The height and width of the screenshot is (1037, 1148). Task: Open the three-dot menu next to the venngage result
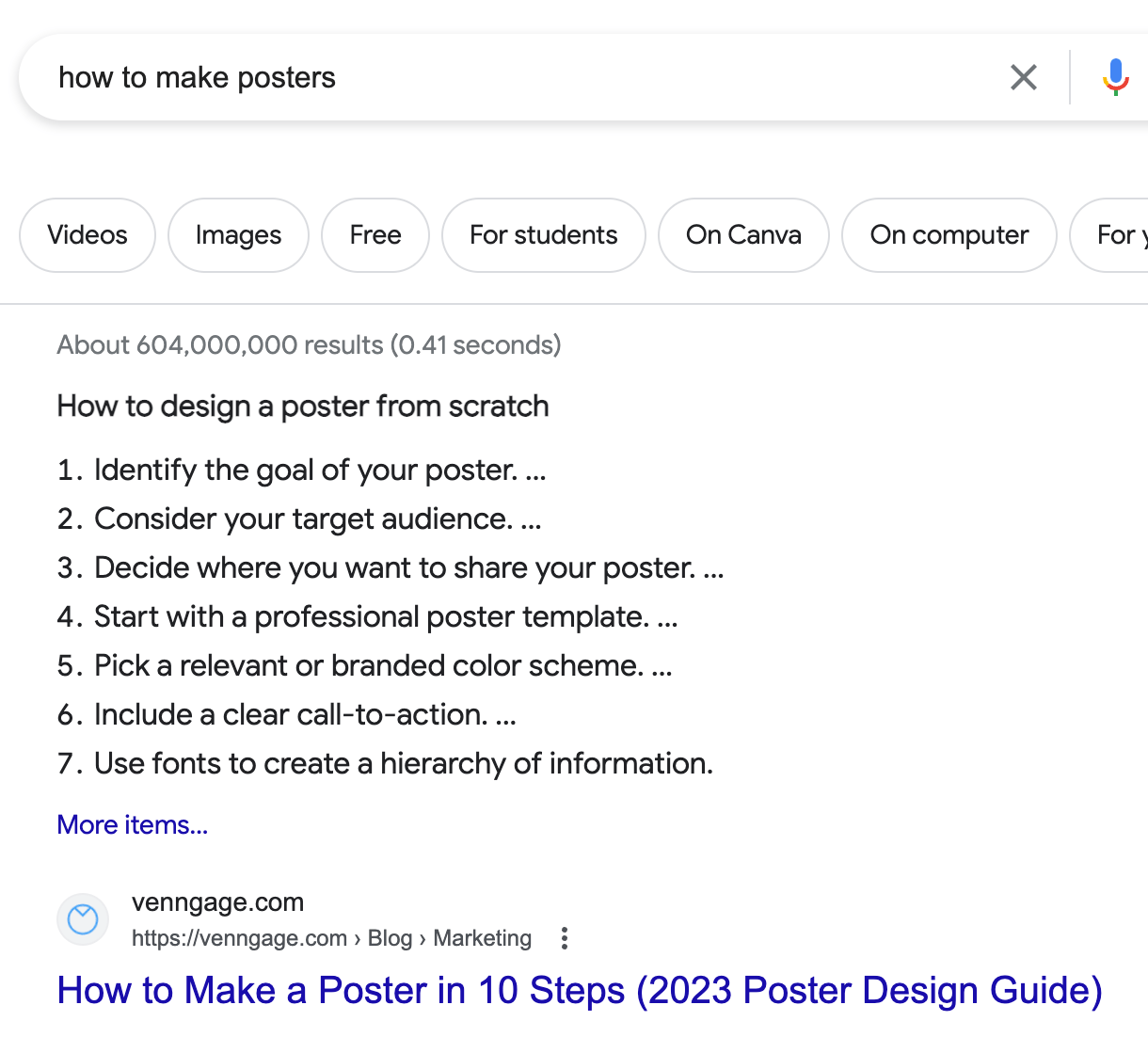pos(564,938)
